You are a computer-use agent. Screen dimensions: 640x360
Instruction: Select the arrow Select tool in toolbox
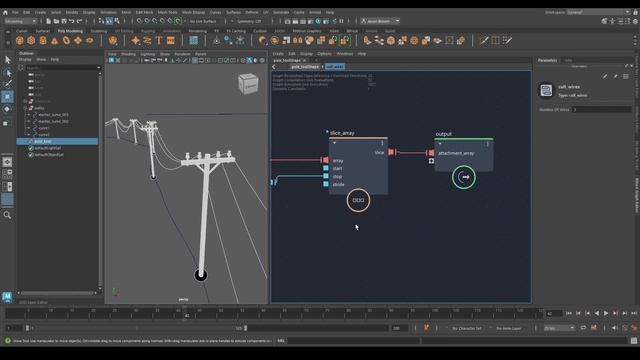(7, 60)
